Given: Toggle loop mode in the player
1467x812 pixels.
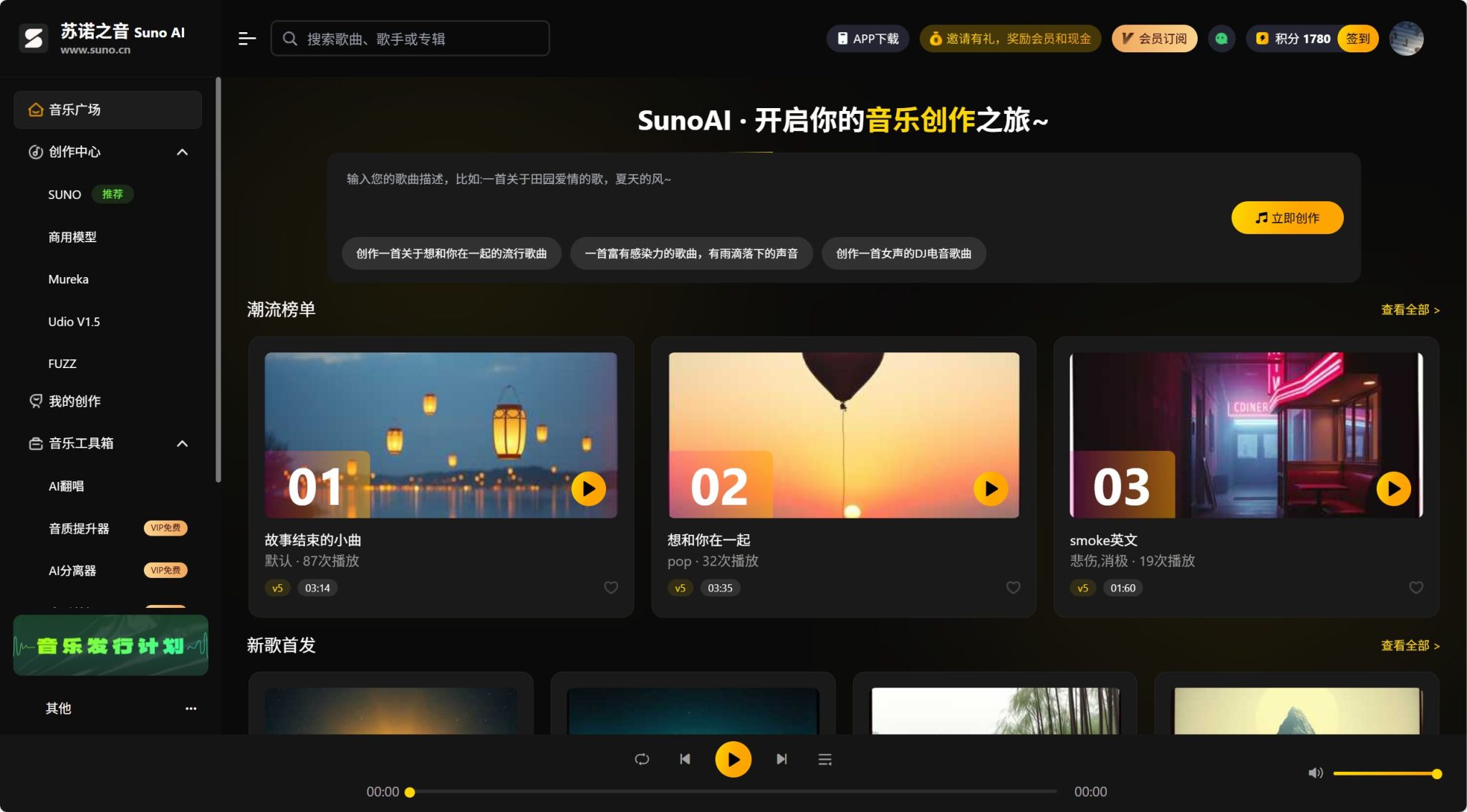Looking at the screenshot, I should (x=642, y=759).
